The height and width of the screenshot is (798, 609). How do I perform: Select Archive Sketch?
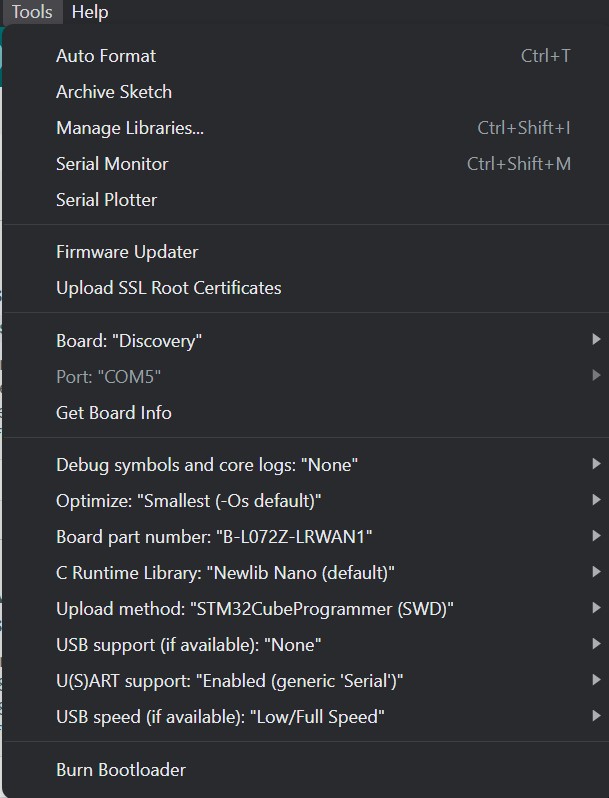(114, 92)
